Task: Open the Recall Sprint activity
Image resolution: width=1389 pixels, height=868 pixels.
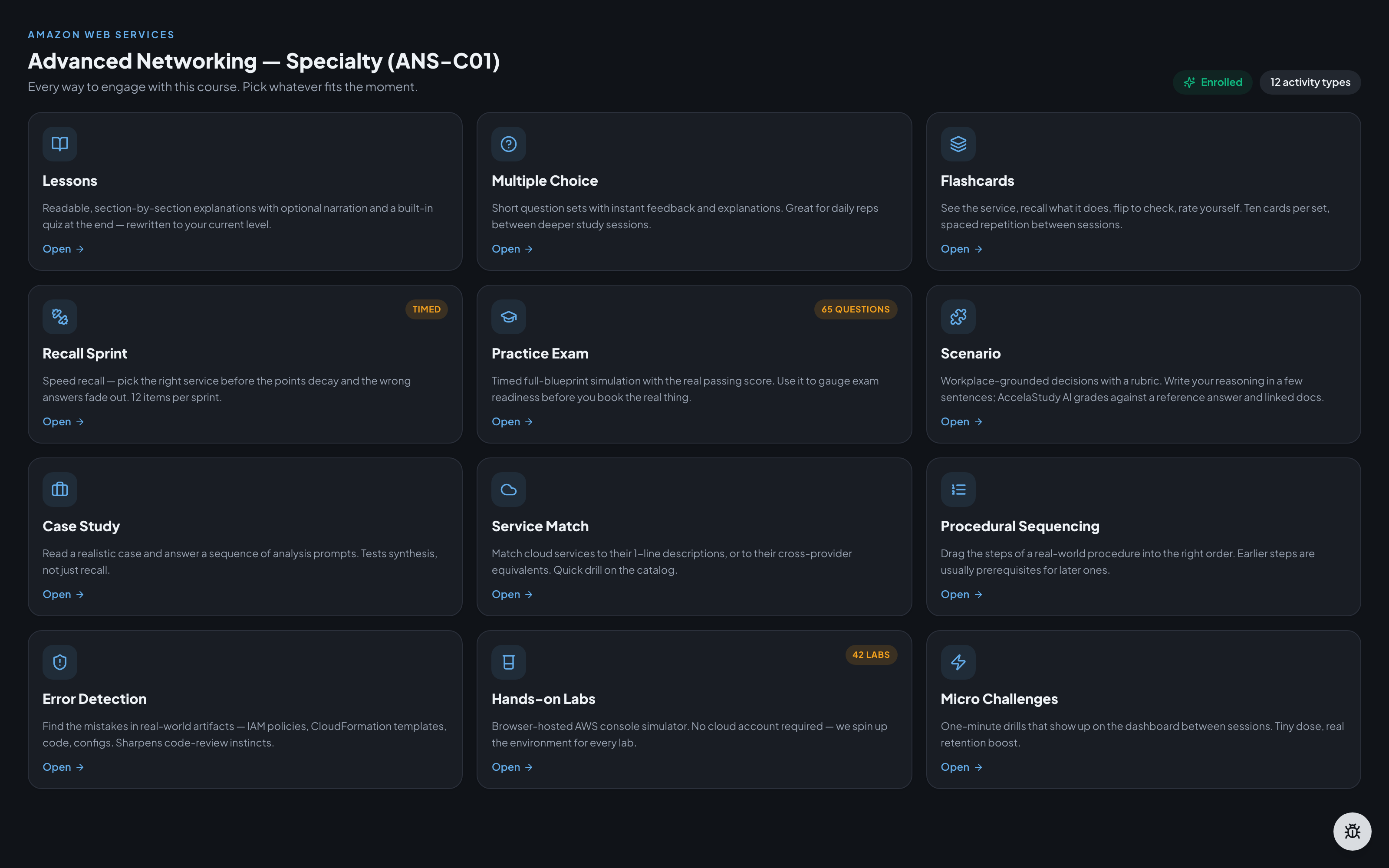Action: tap(63, 421)
